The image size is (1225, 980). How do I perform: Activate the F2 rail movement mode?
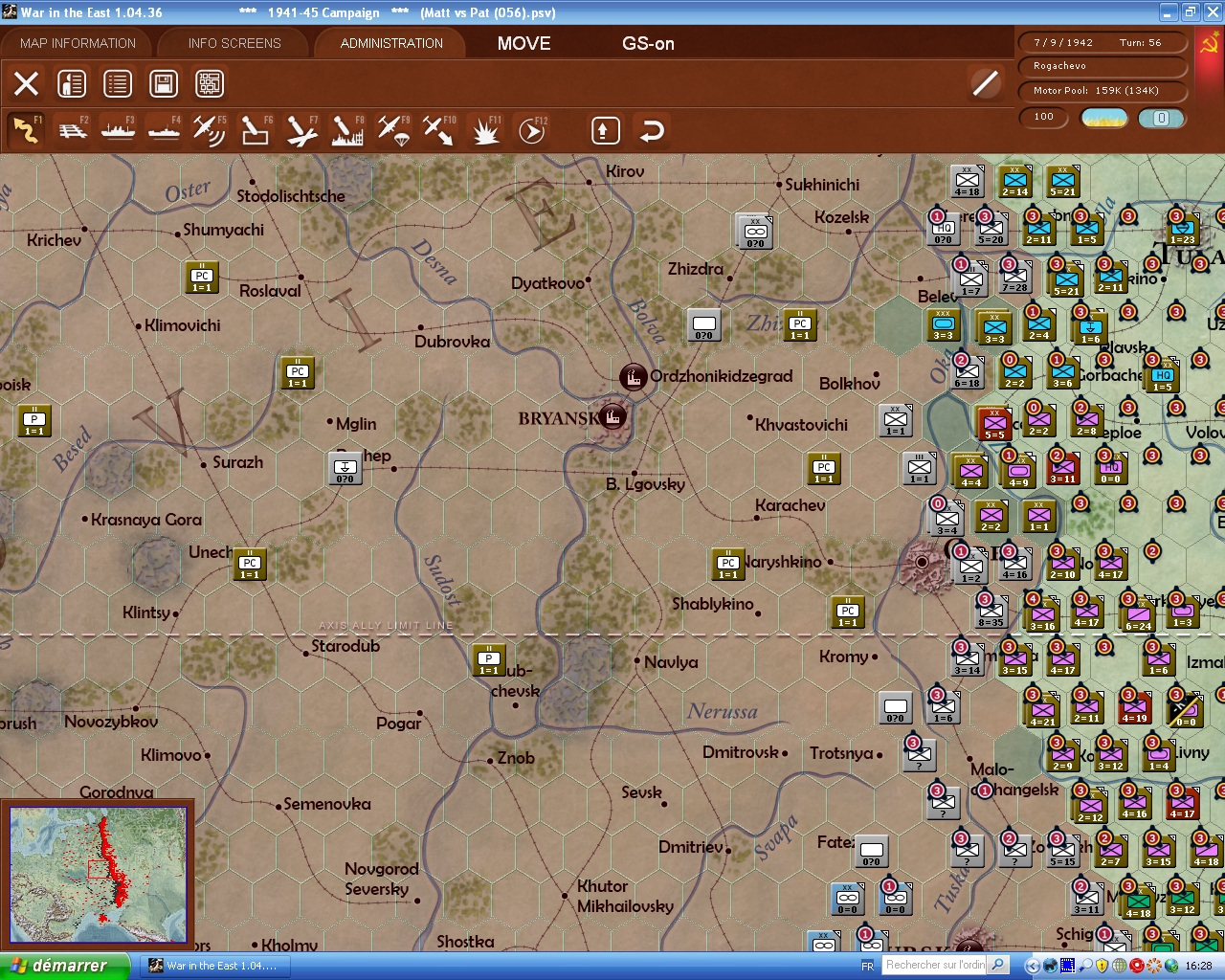tap(72, 130)
